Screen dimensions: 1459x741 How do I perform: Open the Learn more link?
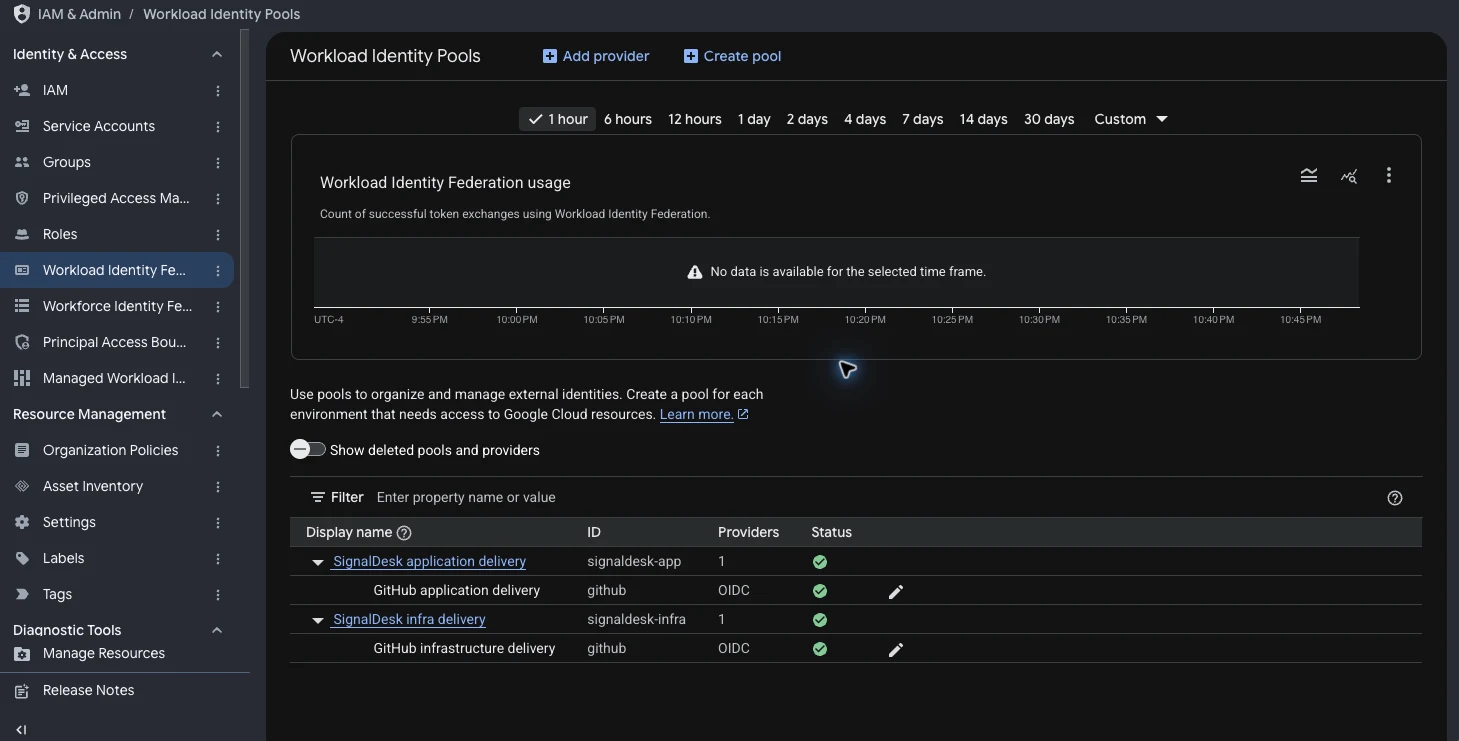704,414
